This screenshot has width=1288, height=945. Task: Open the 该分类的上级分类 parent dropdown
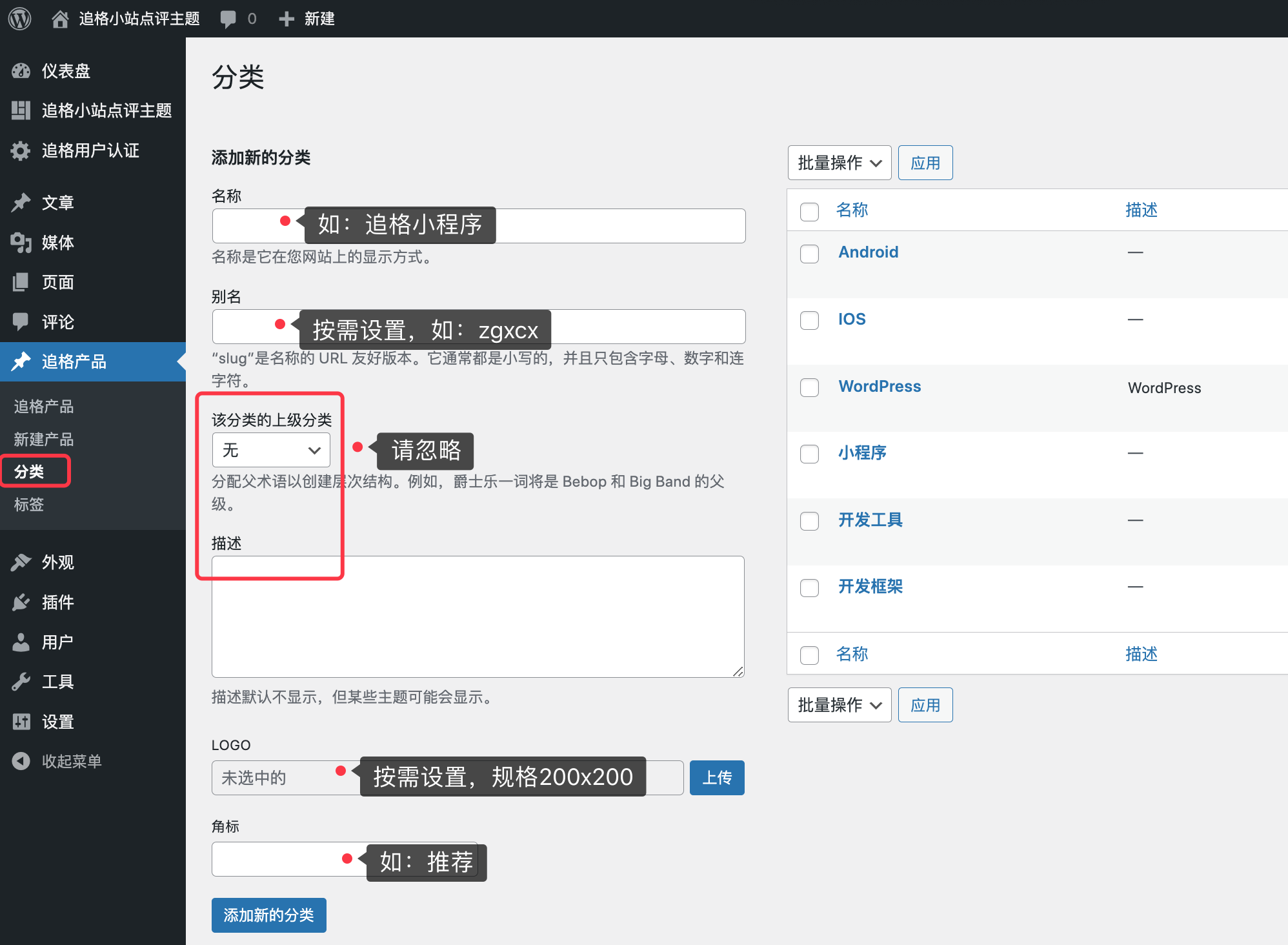271,450
